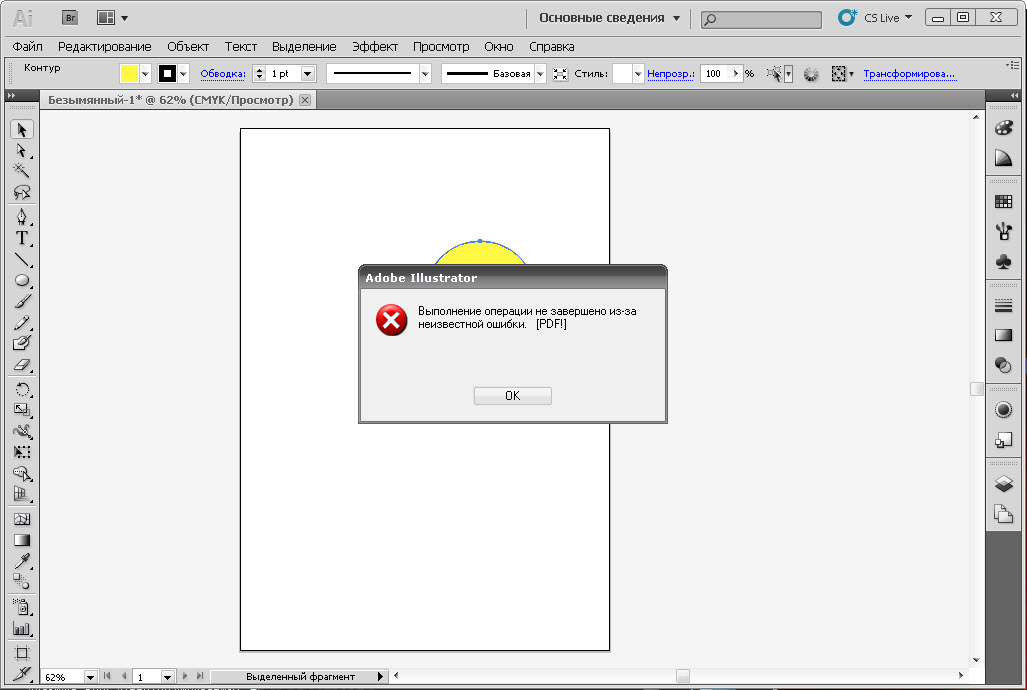Image resolution: width=1027 pixels, height=690 pixels.
Task: Select the Perspective Grid tool
Action: pyautogui.click(x=22, y=494)
